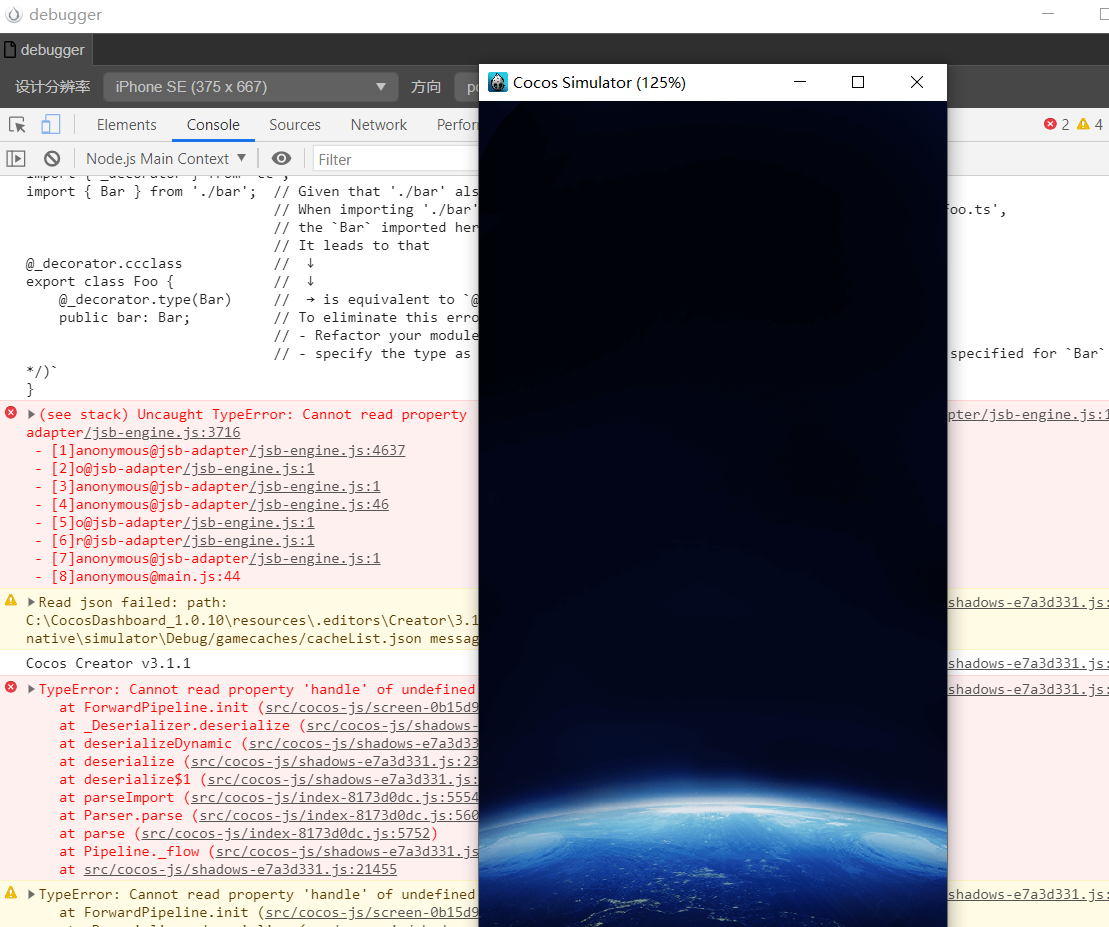The height and width of the screenshot is (927, 1109).
Task: Expand the Read json failed warning
Action: point(31,602)
